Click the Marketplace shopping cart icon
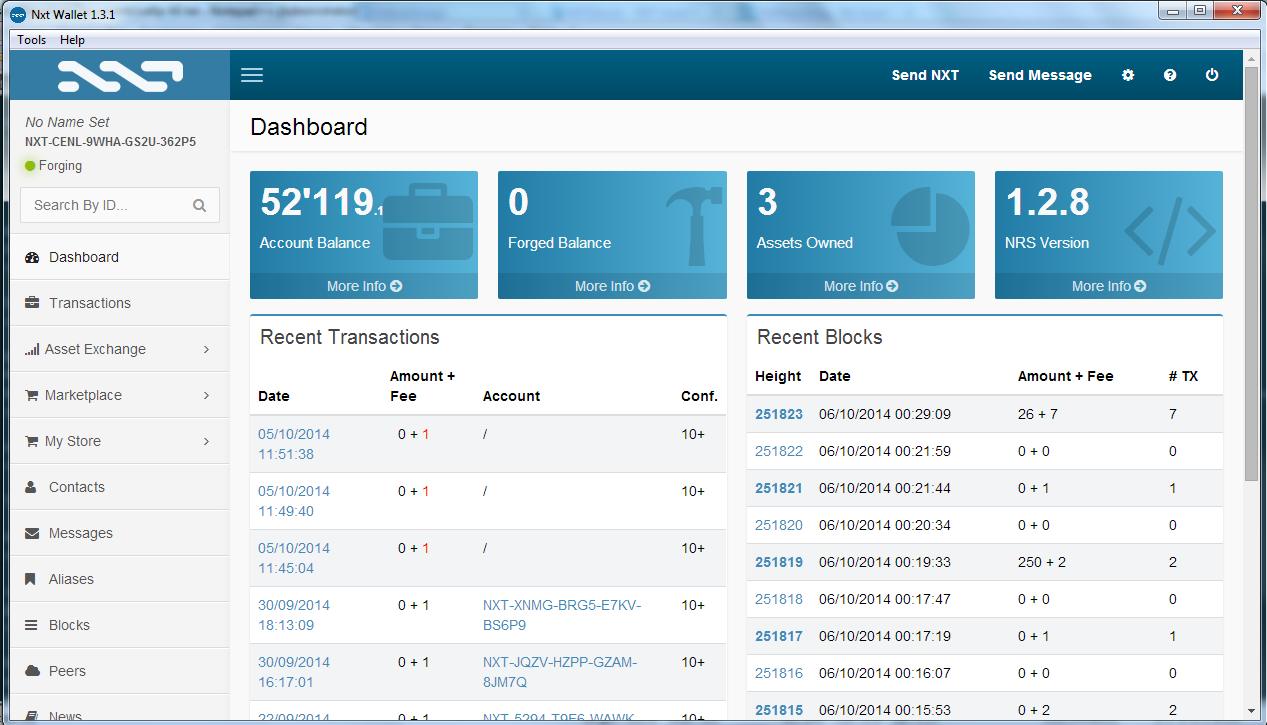The width and height of the screenshot is (1267, 725). pos(31,395)
